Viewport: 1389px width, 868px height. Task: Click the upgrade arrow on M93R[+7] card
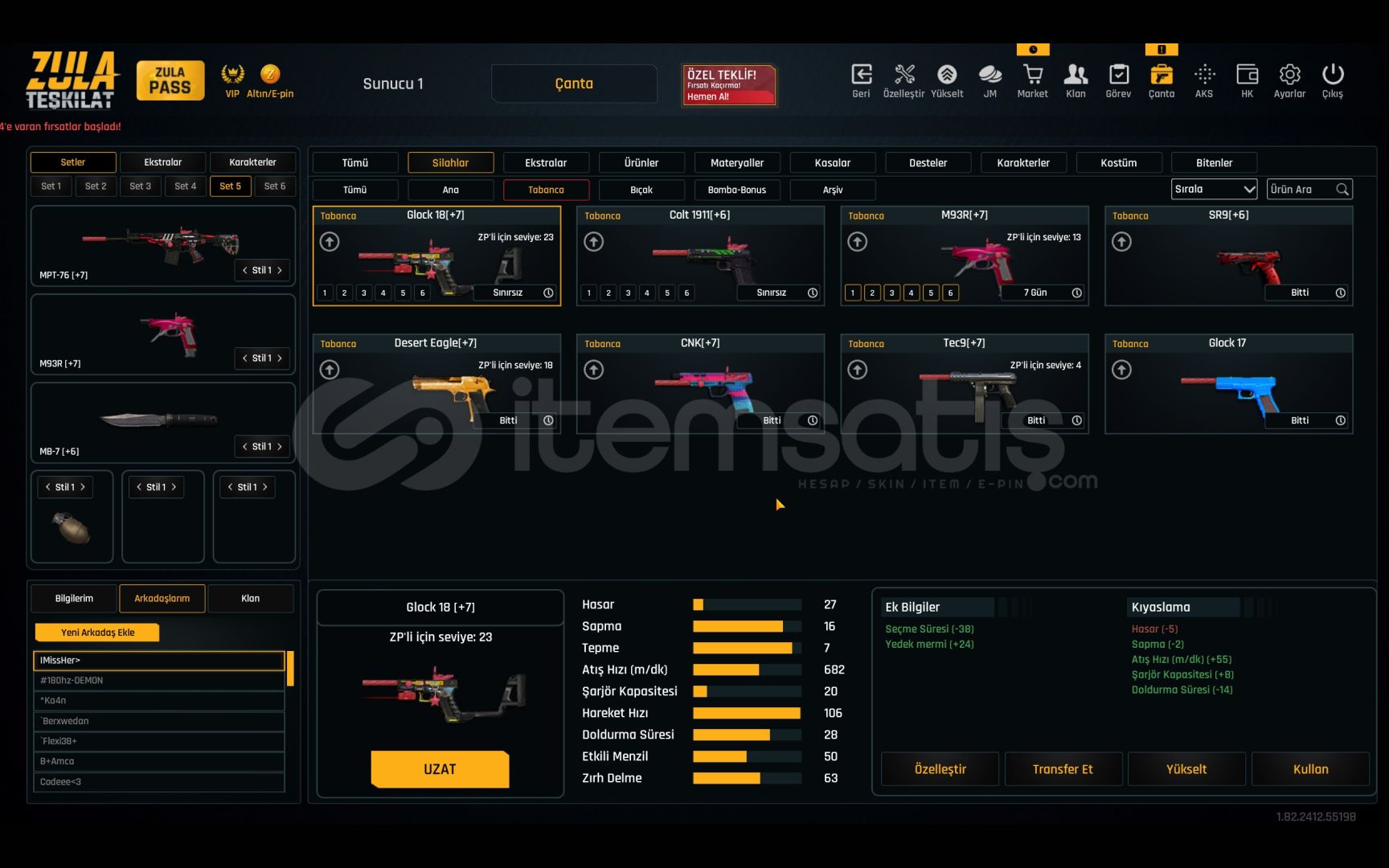[x=858, y=241]
